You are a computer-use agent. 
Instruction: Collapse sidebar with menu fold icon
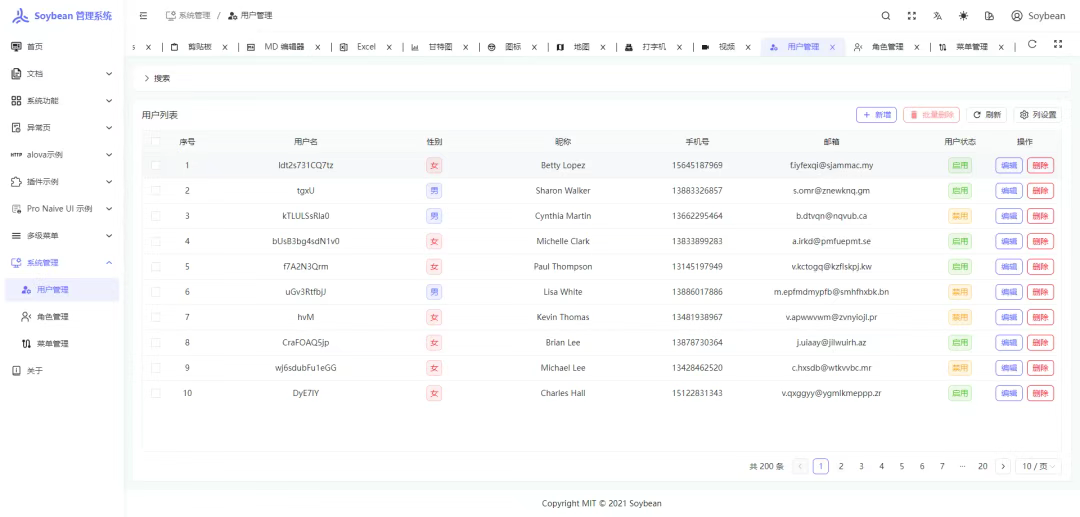[x=144, y=16]
